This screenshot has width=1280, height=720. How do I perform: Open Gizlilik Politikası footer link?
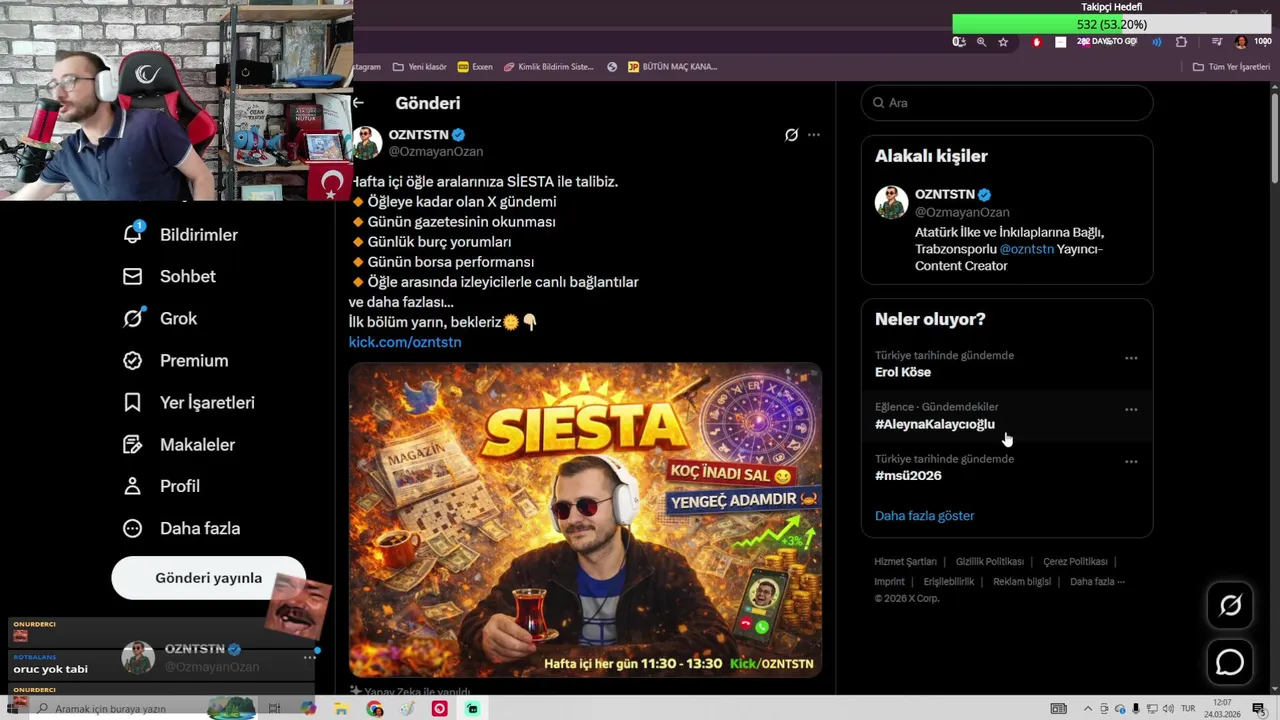990,562
